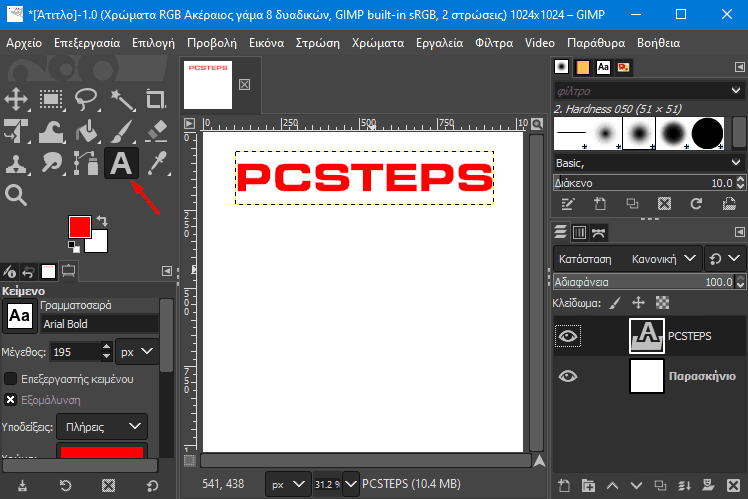Close the image tab
The height and width of the screenshot is (499, 748).
[245, 84]
